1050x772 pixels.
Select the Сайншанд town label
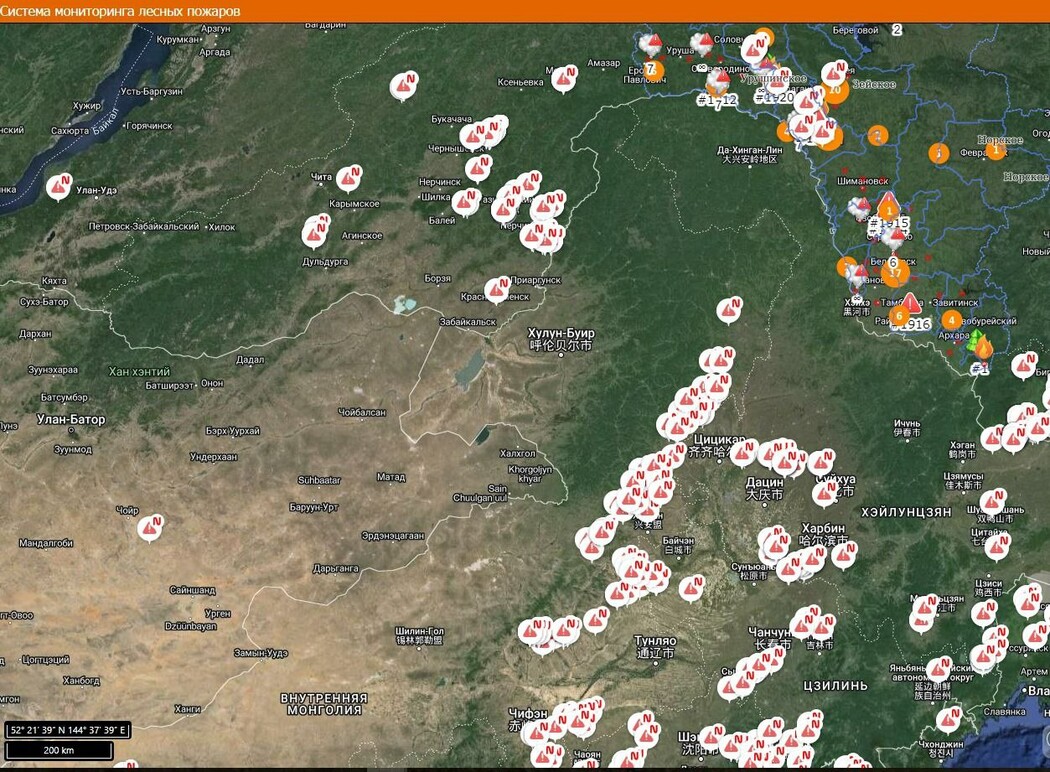coord(192,590)
